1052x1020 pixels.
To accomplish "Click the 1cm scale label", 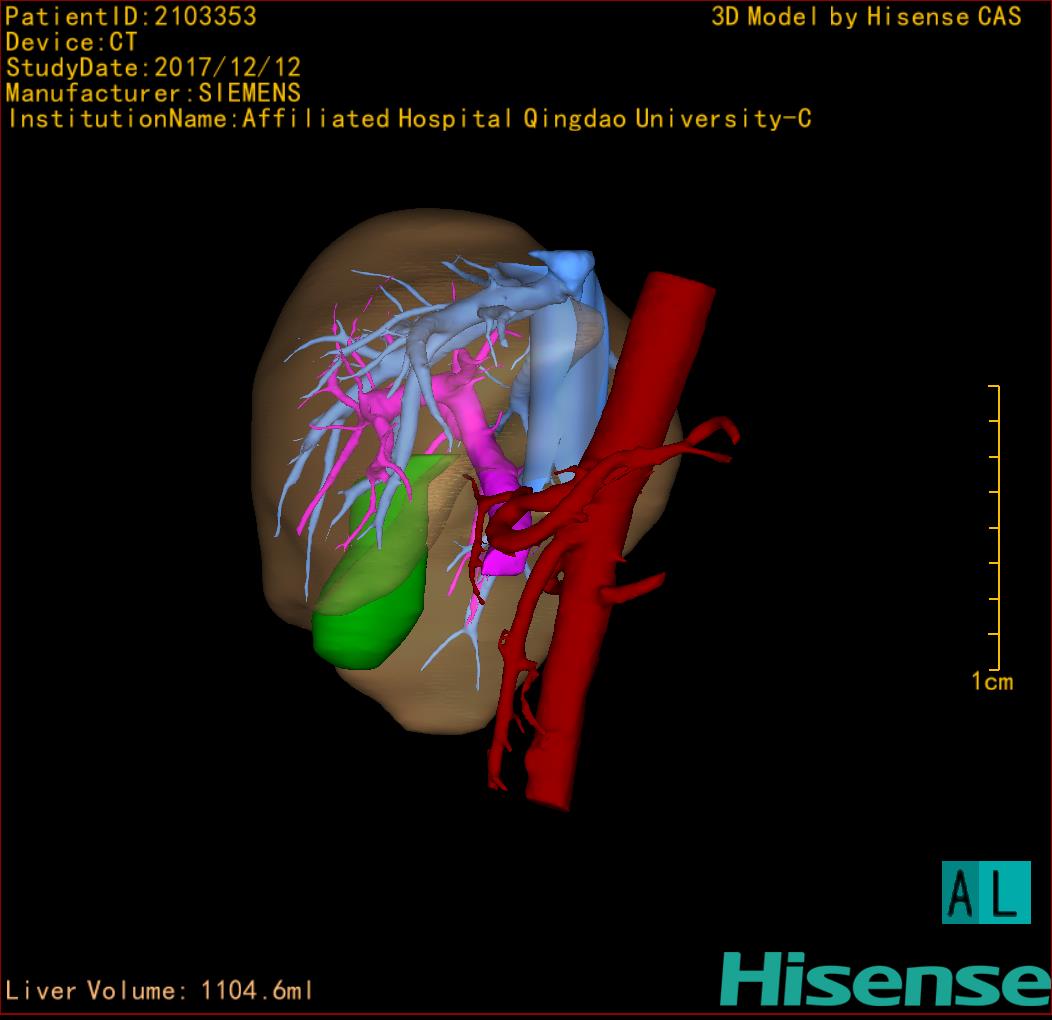I will (x=992, y=682).
